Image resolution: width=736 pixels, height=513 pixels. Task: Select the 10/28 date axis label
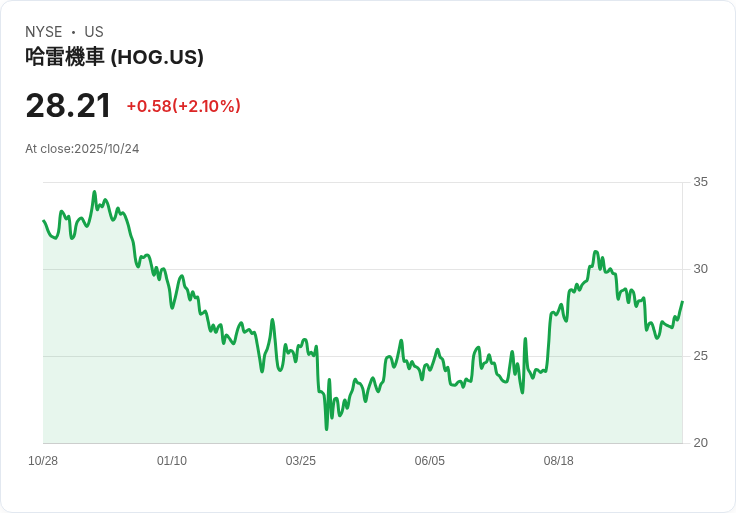pos(43,461)
